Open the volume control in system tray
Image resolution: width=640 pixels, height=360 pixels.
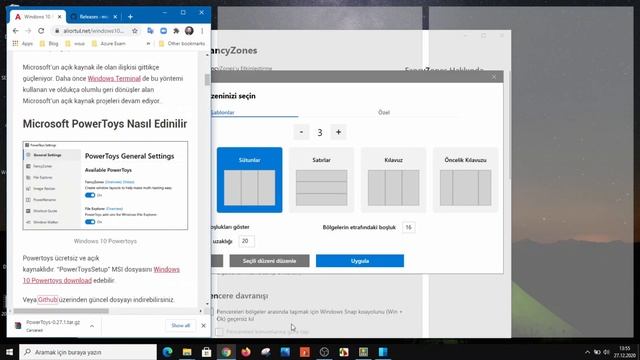pyautogui.click(x=606, y=352)
